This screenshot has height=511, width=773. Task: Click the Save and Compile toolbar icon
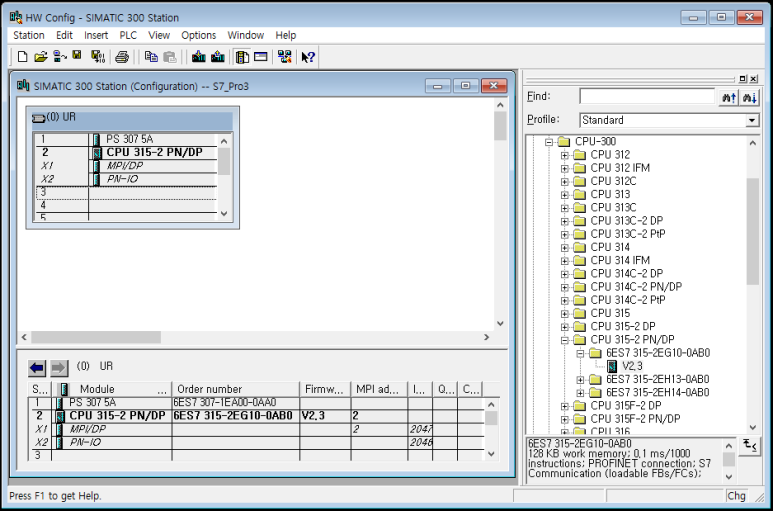pyautogui.click(x=98, y=57)
